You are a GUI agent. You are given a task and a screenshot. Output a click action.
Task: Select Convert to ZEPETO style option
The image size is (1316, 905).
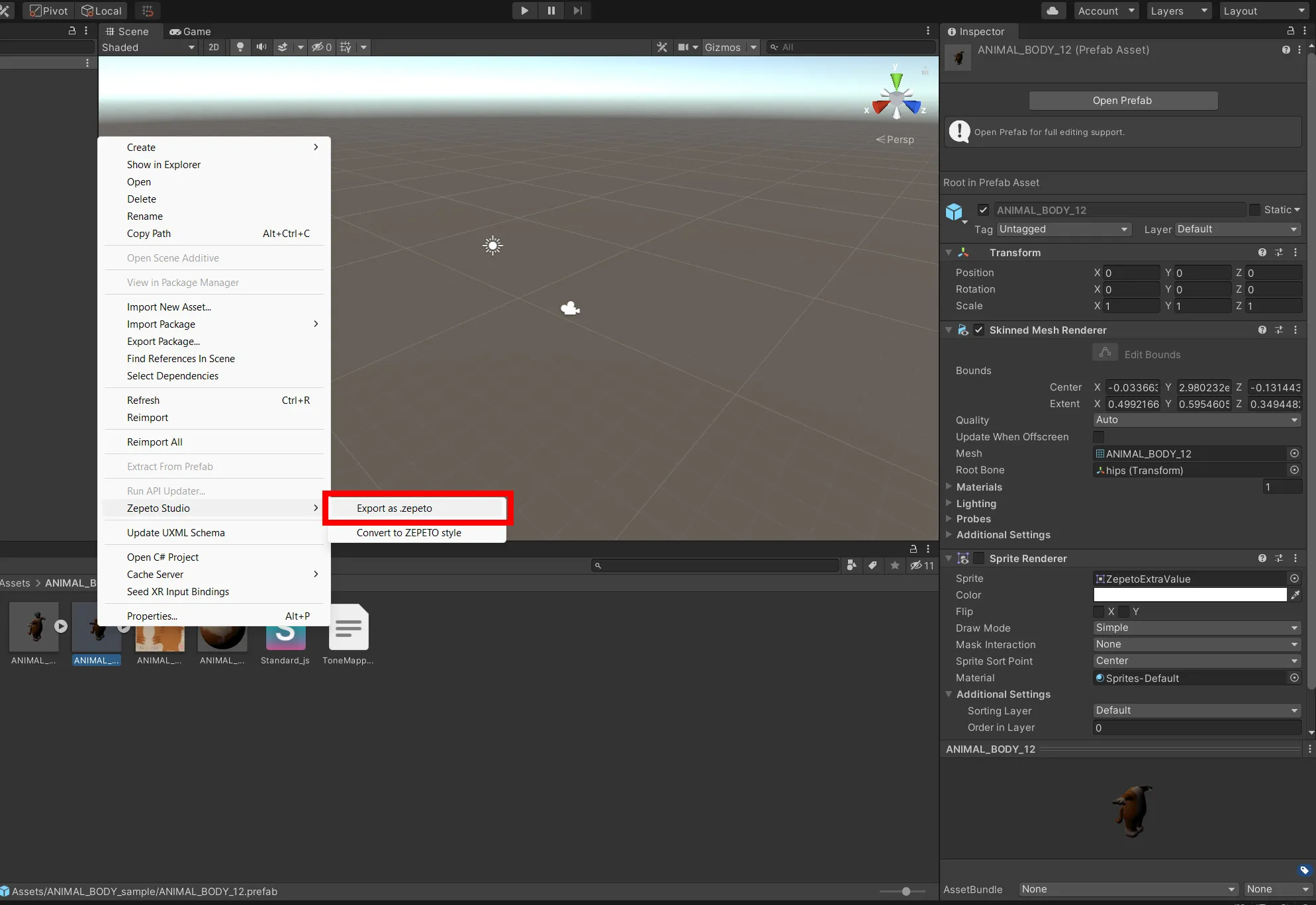[409, 532]
